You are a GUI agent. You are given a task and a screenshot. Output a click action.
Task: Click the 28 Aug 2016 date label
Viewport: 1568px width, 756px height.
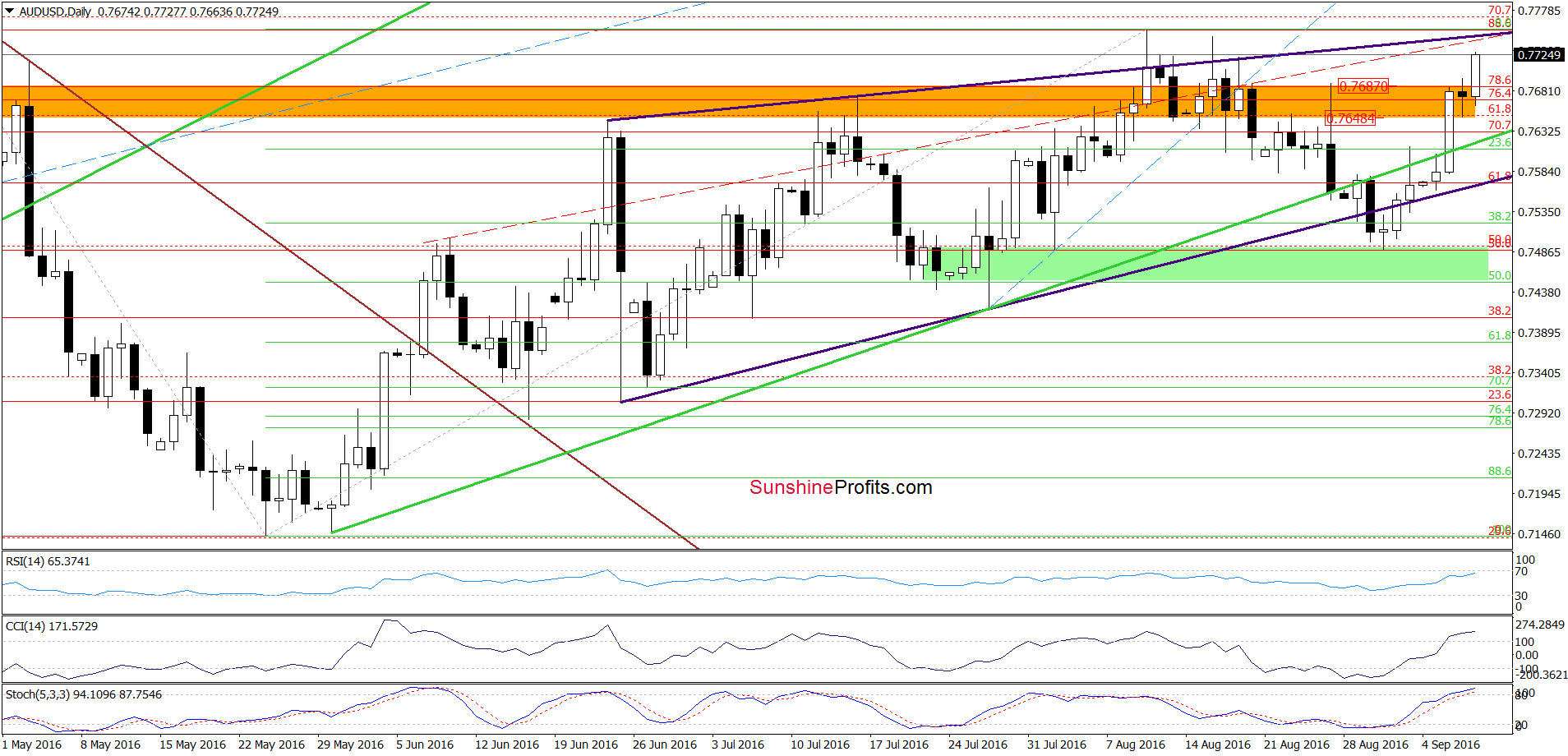pyautogui.click(x=1376, y=744)
